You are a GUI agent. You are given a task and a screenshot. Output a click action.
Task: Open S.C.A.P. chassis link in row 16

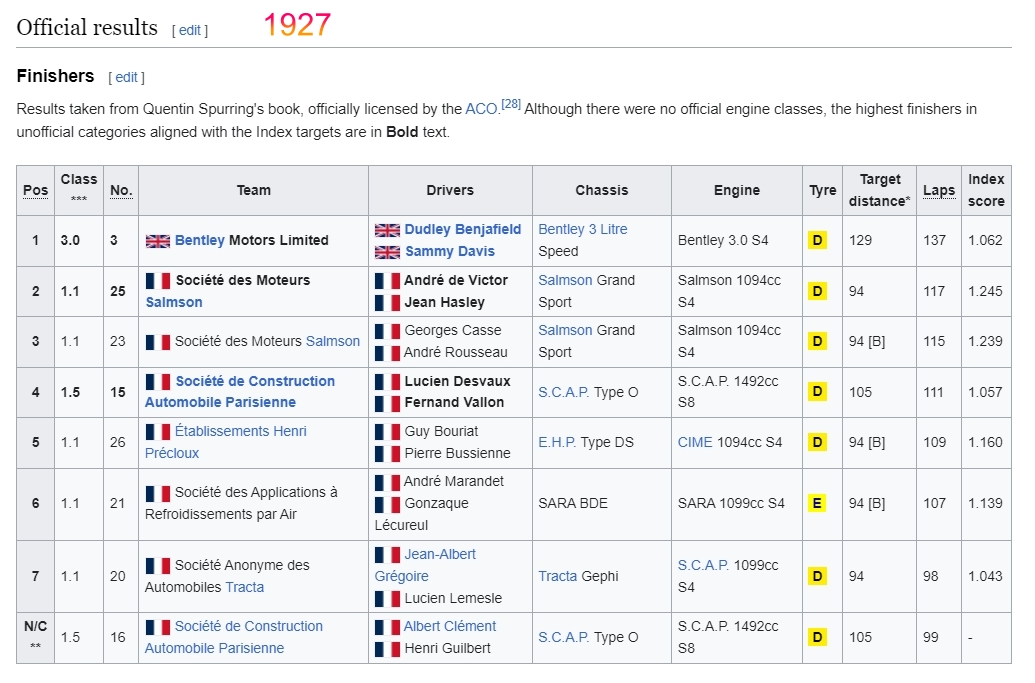click(x=564, y=637)
